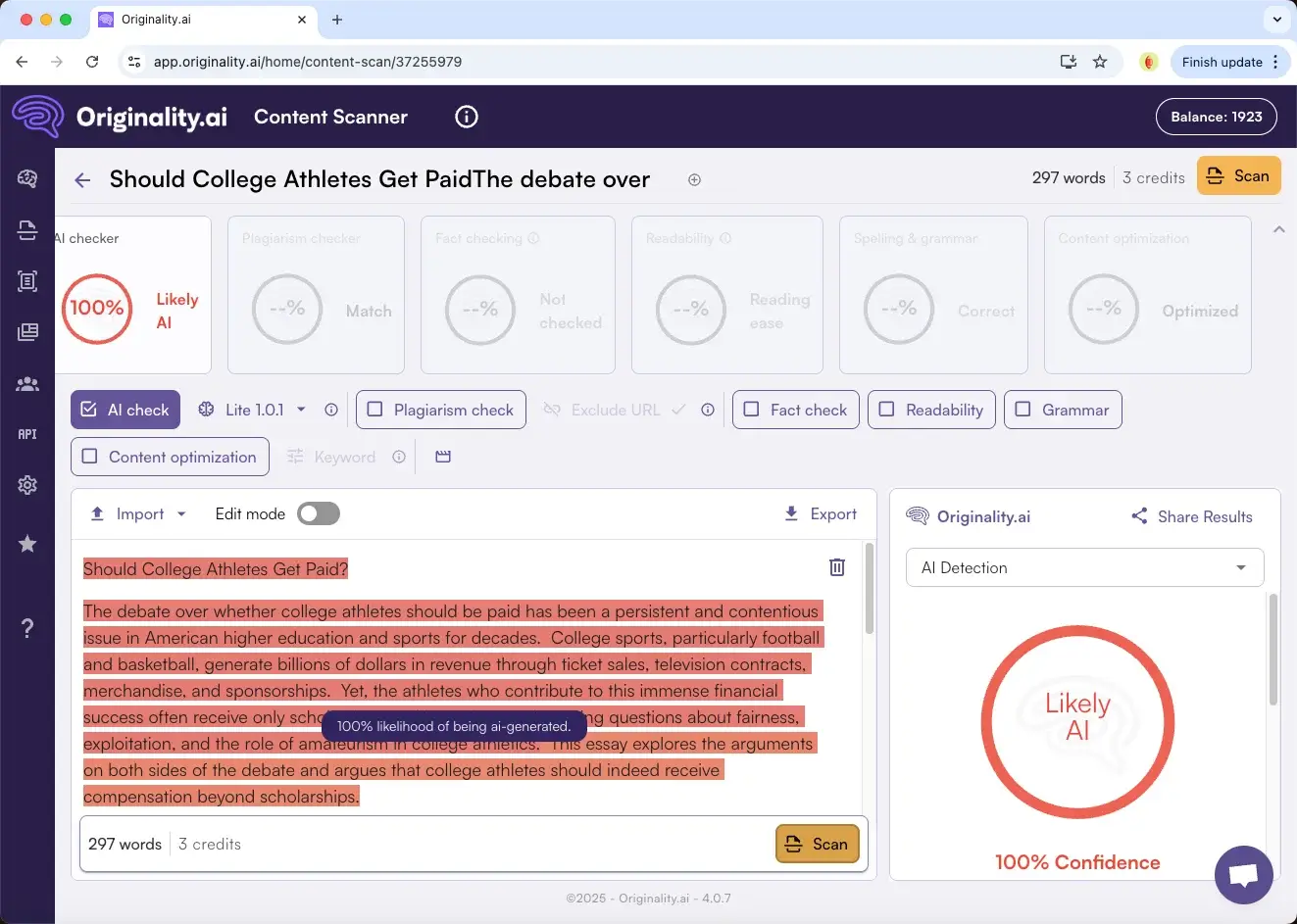Image resolution: width=1297 pixels, height=924 pixels.
Task: Open Chrome three-dot menu
Action: [1275, 62]
